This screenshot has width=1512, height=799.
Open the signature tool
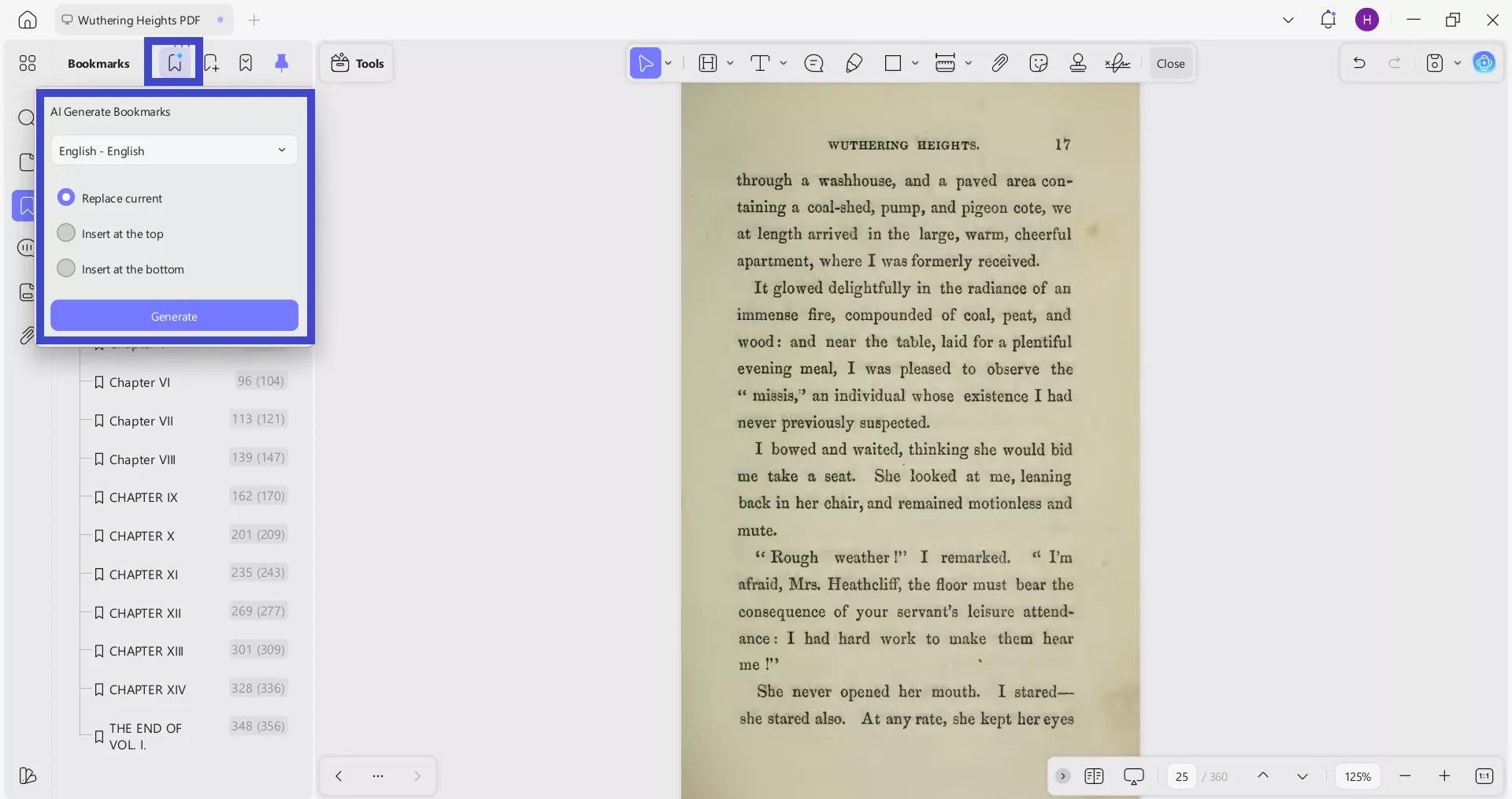(1117, 63)
